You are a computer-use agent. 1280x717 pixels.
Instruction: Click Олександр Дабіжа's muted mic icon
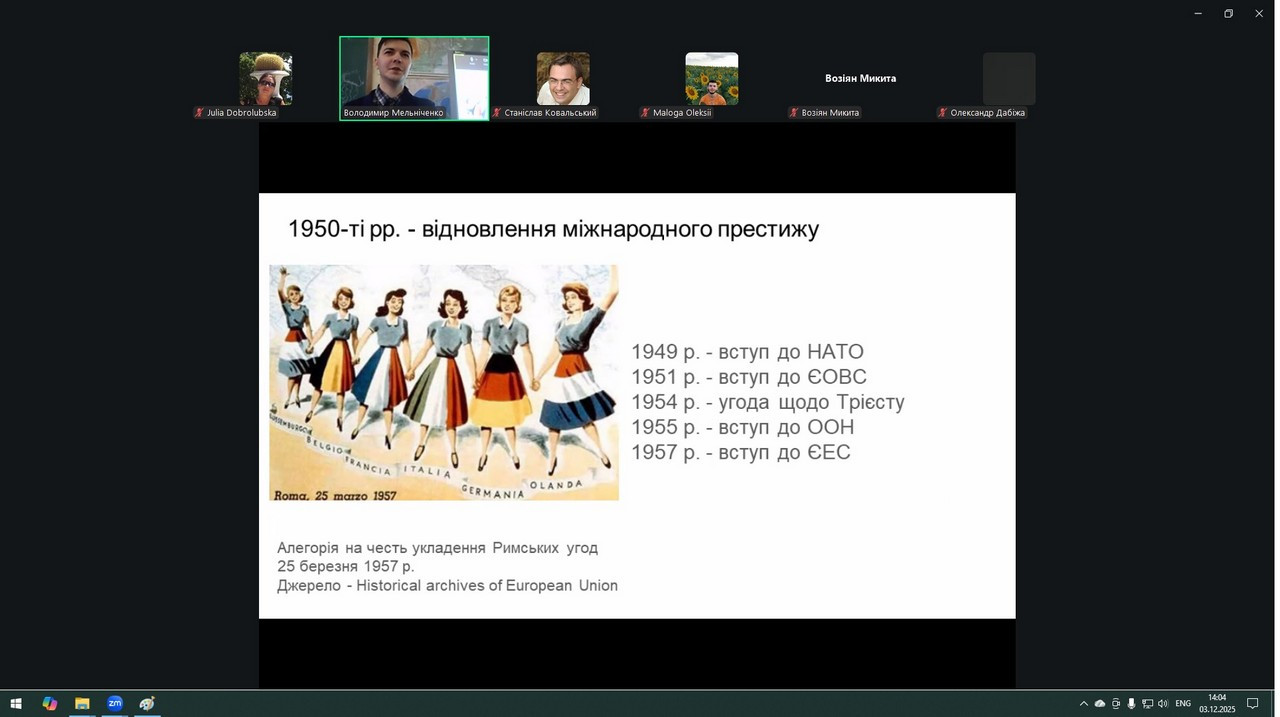click(x=942, y=113)
